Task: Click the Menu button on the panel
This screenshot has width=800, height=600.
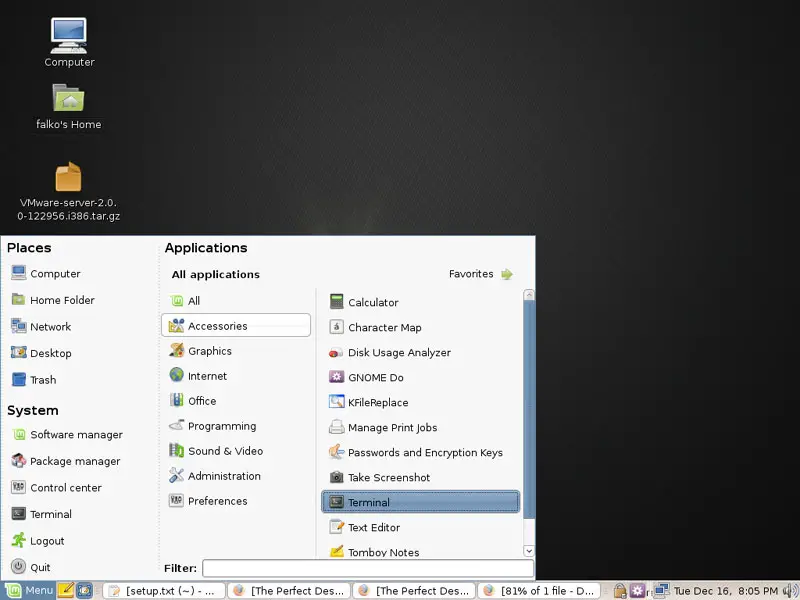Action: click(29, 590)
